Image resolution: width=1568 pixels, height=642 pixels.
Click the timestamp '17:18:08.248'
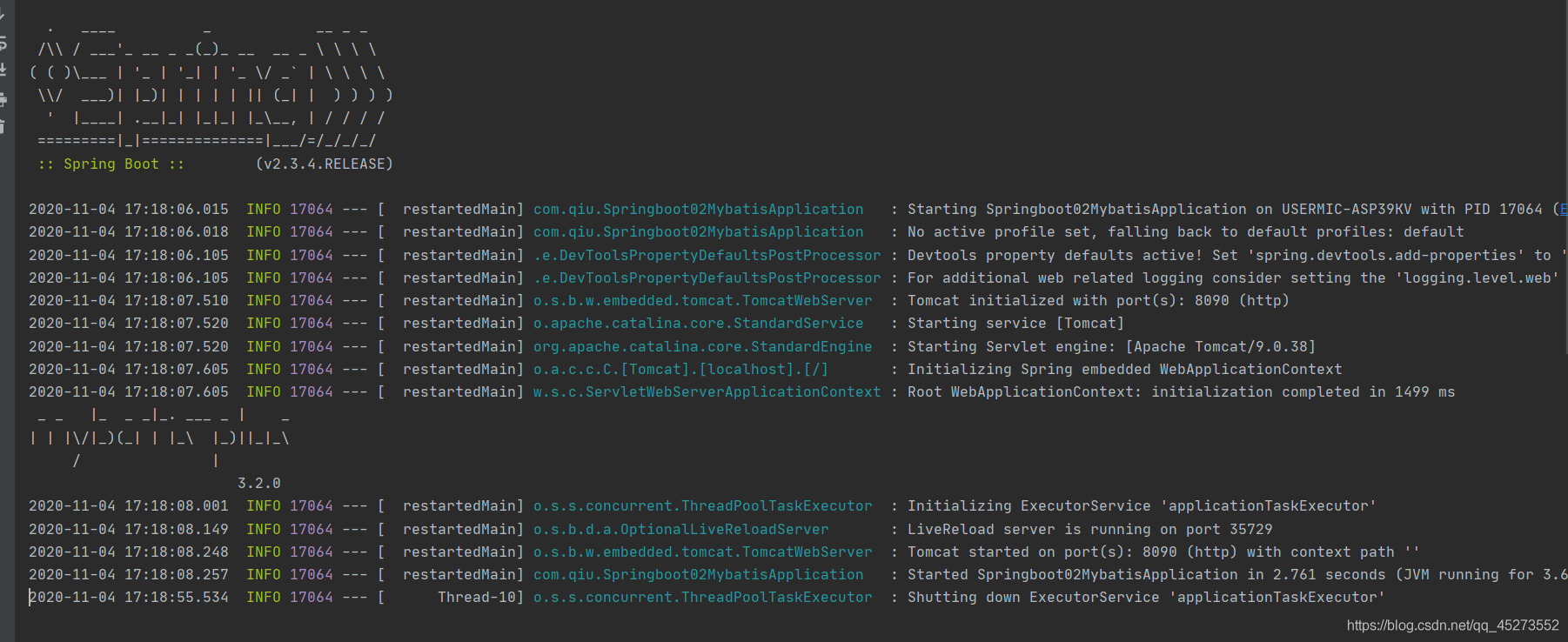[x=177, y=552]
